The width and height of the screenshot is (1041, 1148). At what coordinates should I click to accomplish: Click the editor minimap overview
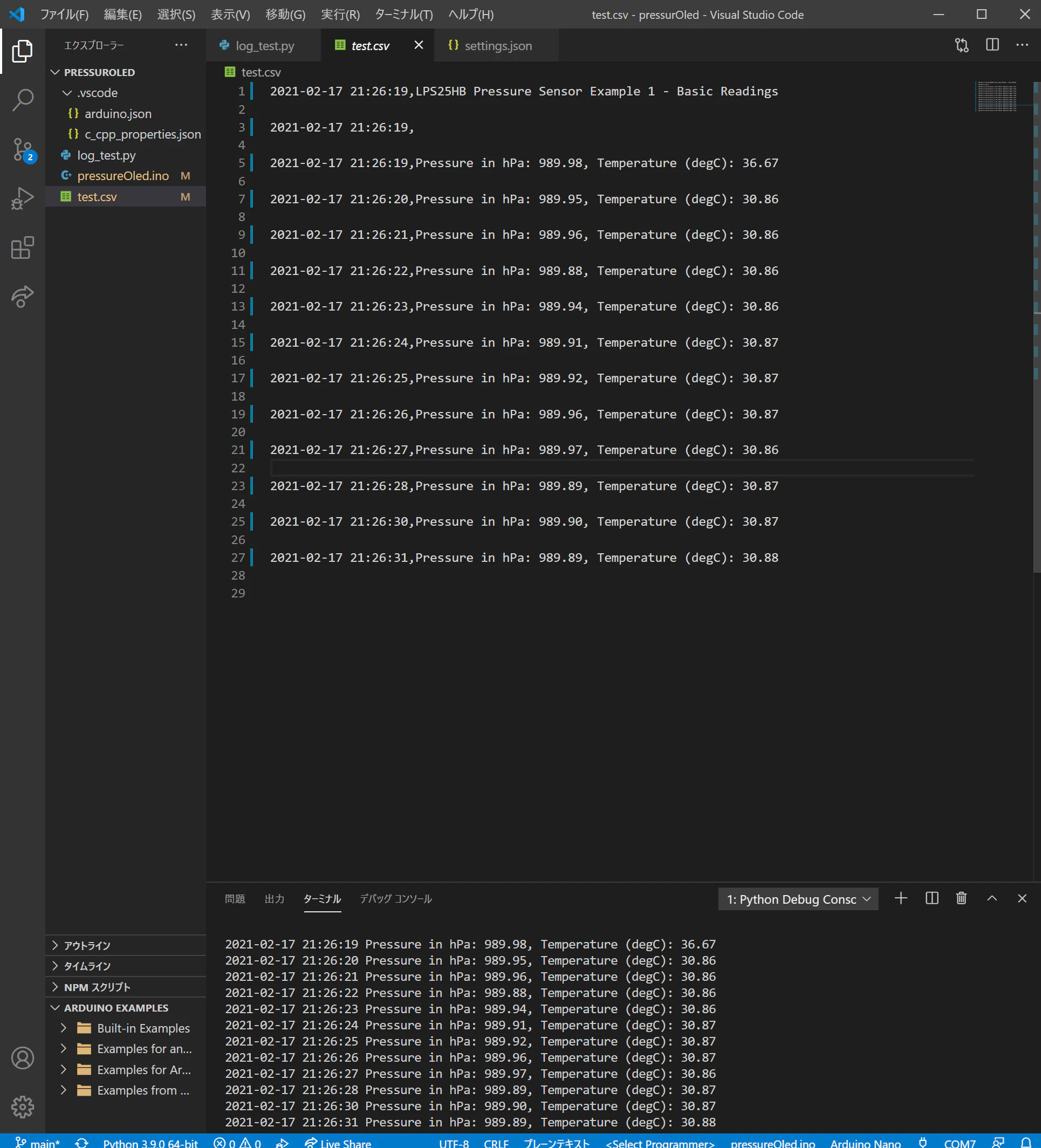point(996,96)
